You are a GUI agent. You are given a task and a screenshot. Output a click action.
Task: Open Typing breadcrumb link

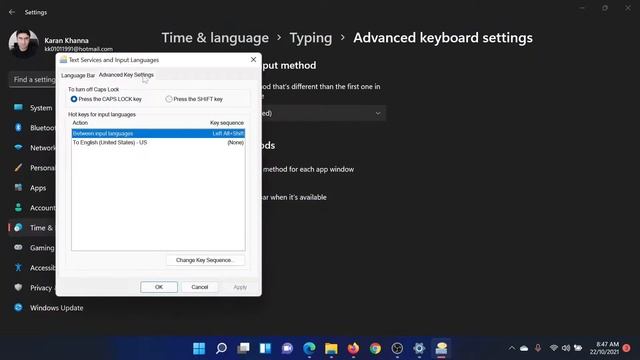point(311,38)
